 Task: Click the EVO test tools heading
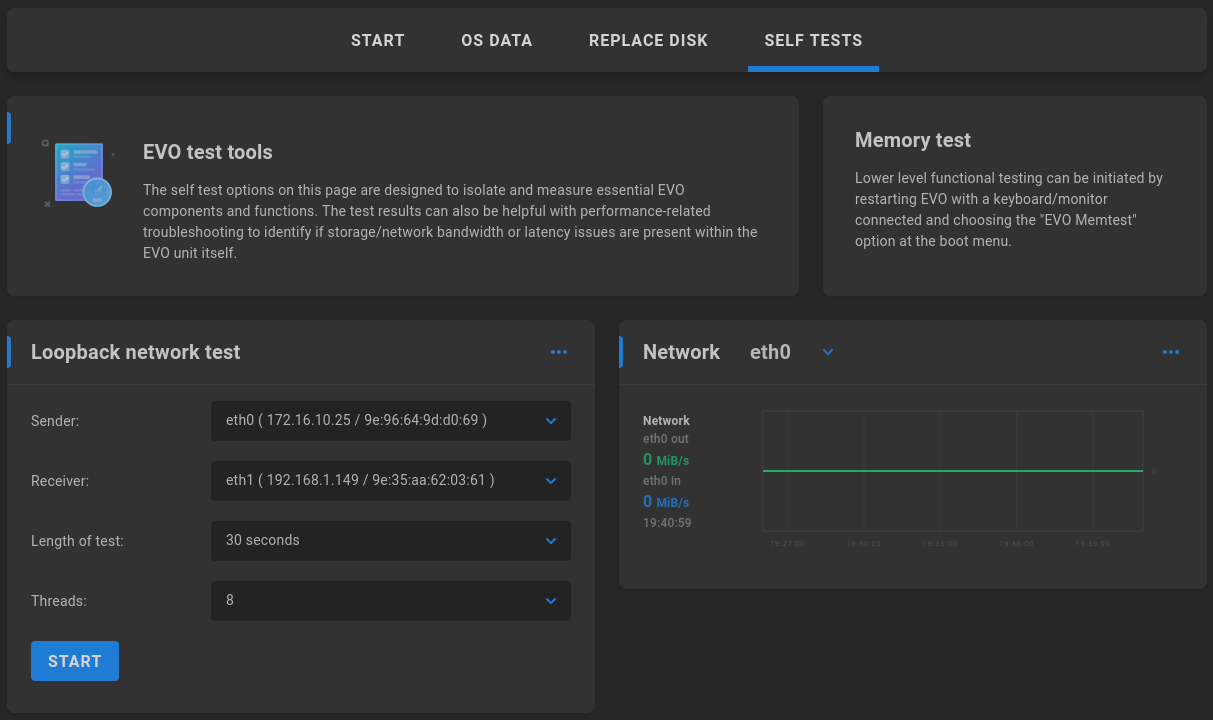(x=208, y=152)
